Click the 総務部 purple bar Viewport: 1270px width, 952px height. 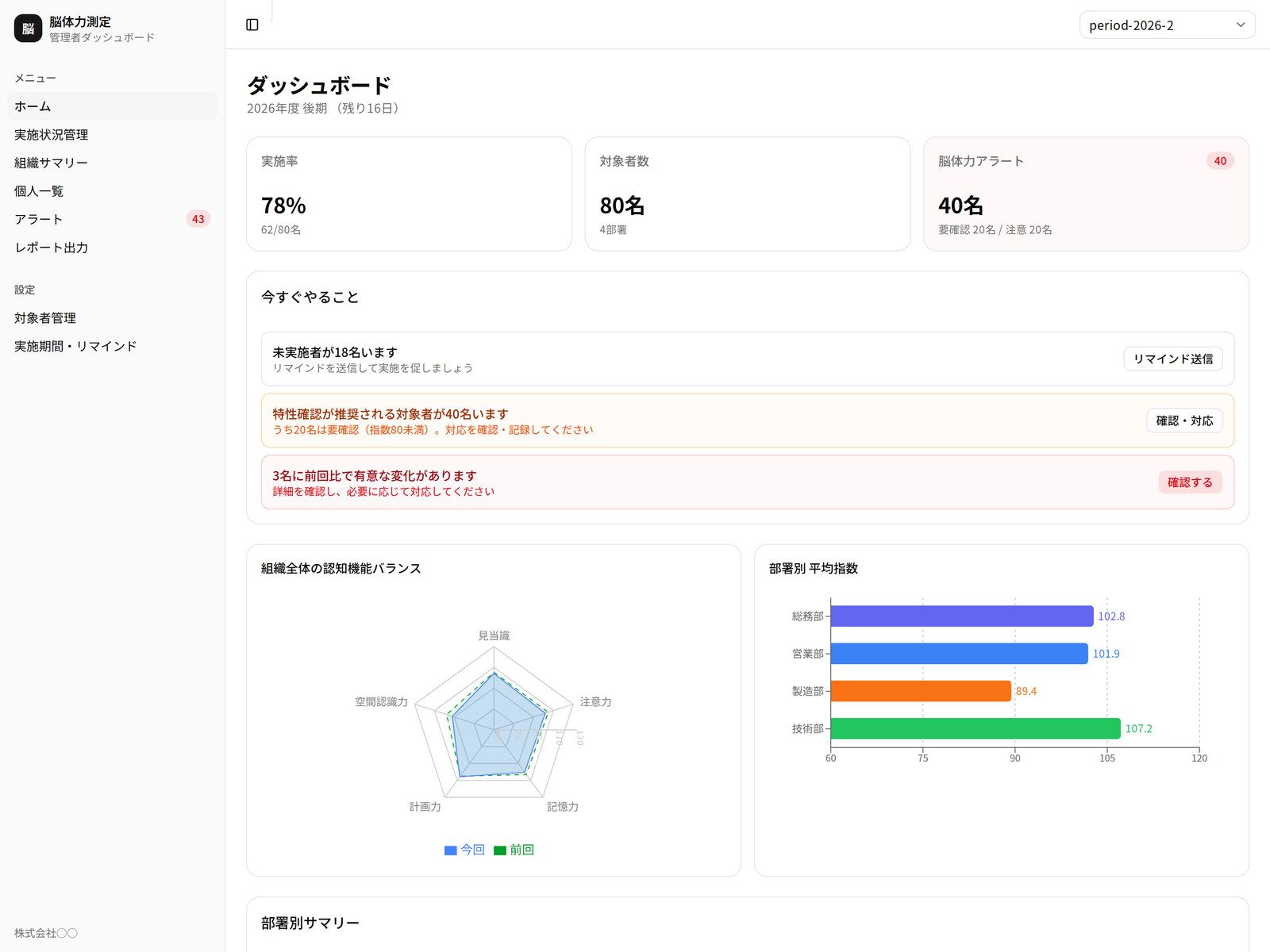962,616
